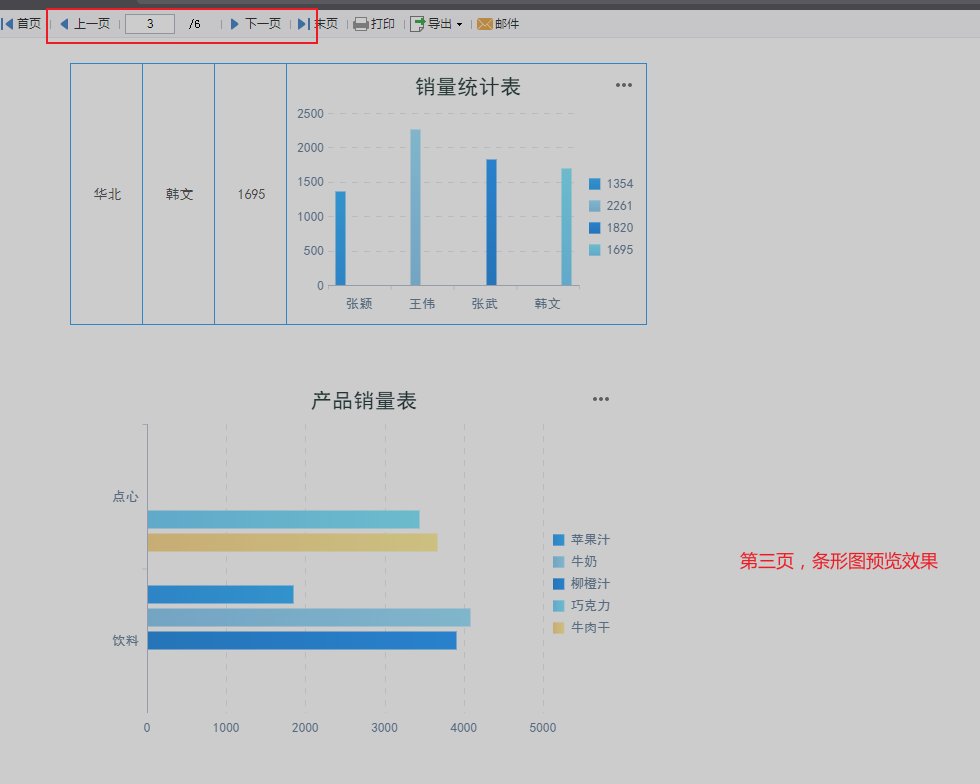
Task: Toggle 柳橙汁 legend item
Action: (581, 583)
